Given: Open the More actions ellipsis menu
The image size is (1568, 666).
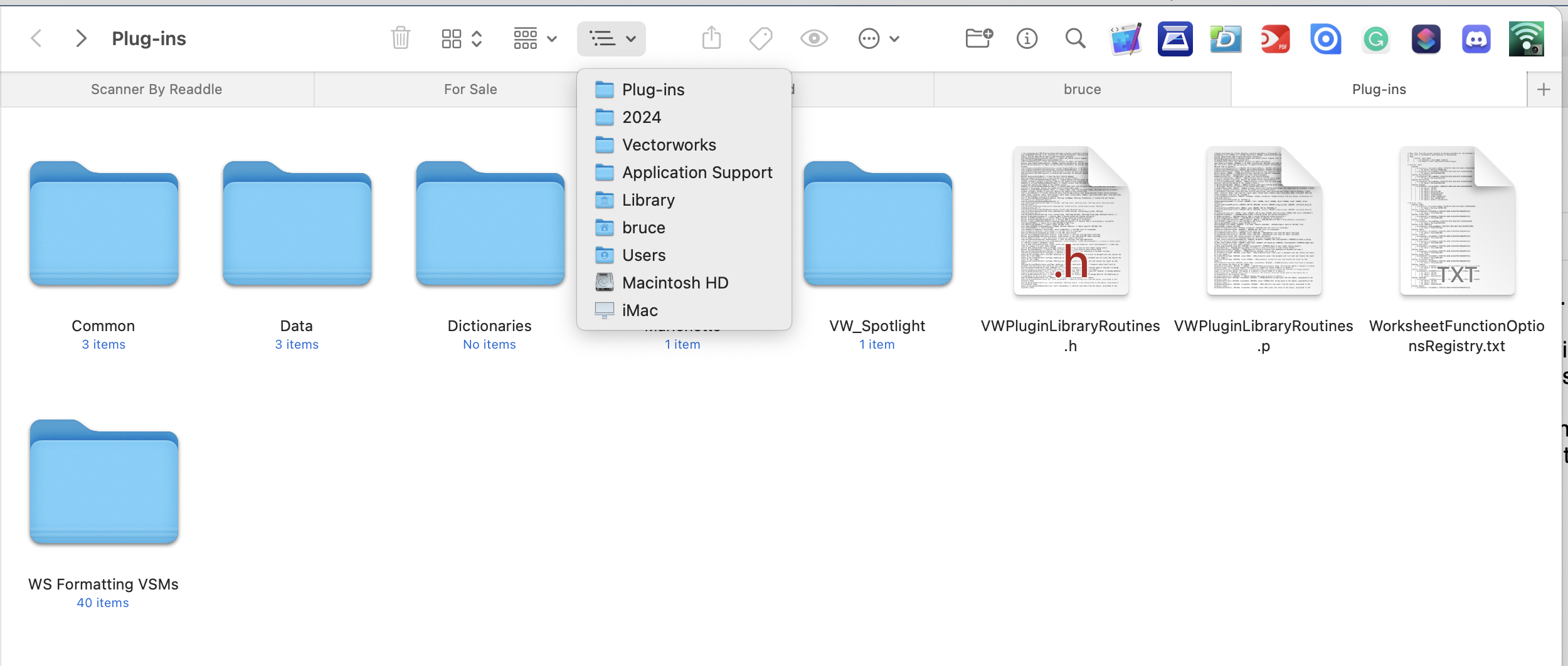Looking at the screenshot, I should [878, 38].
